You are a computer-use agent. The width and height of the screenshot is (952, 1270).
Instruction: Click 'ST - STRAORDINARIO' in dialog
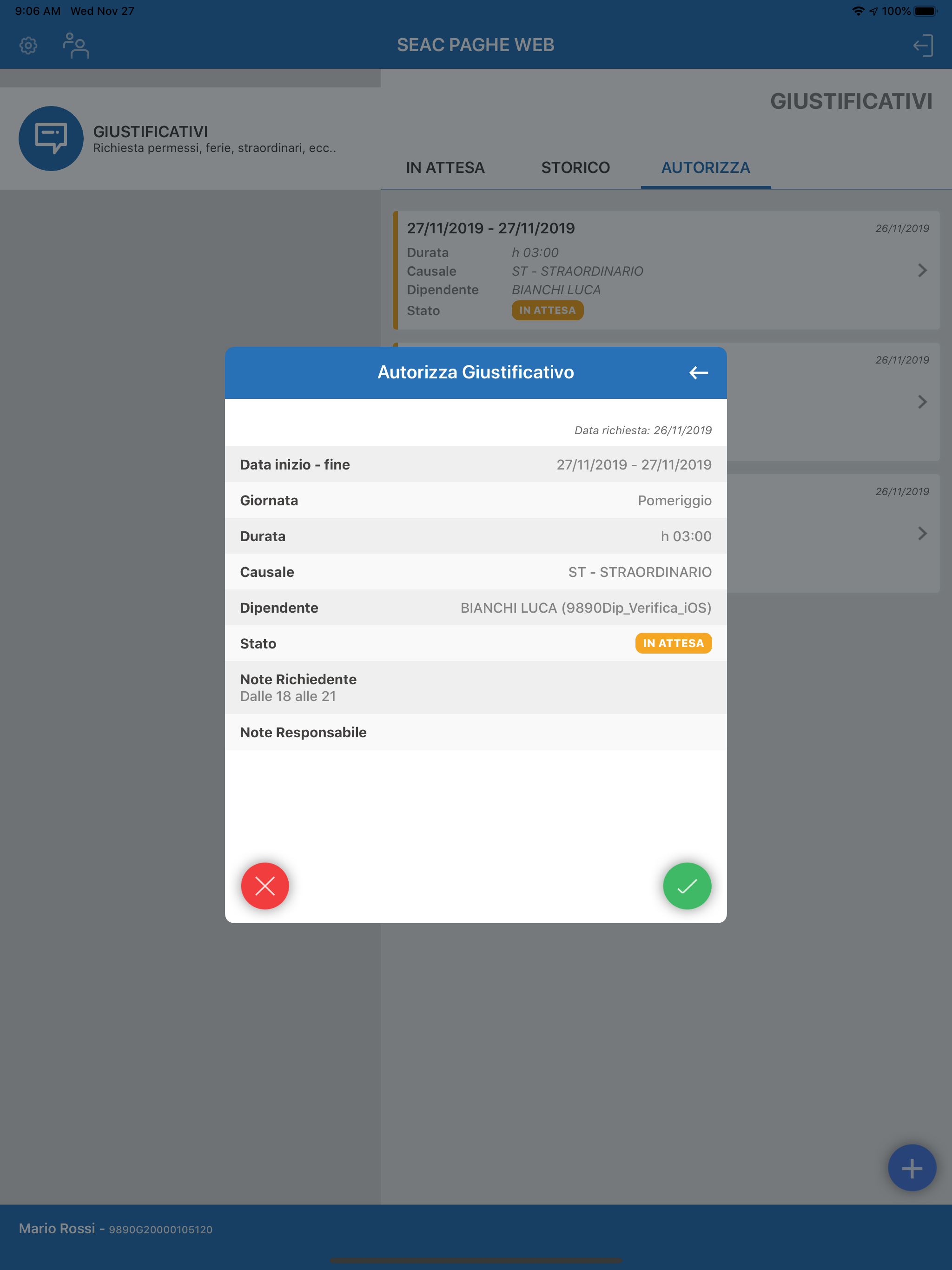click(x=640, y=572)
